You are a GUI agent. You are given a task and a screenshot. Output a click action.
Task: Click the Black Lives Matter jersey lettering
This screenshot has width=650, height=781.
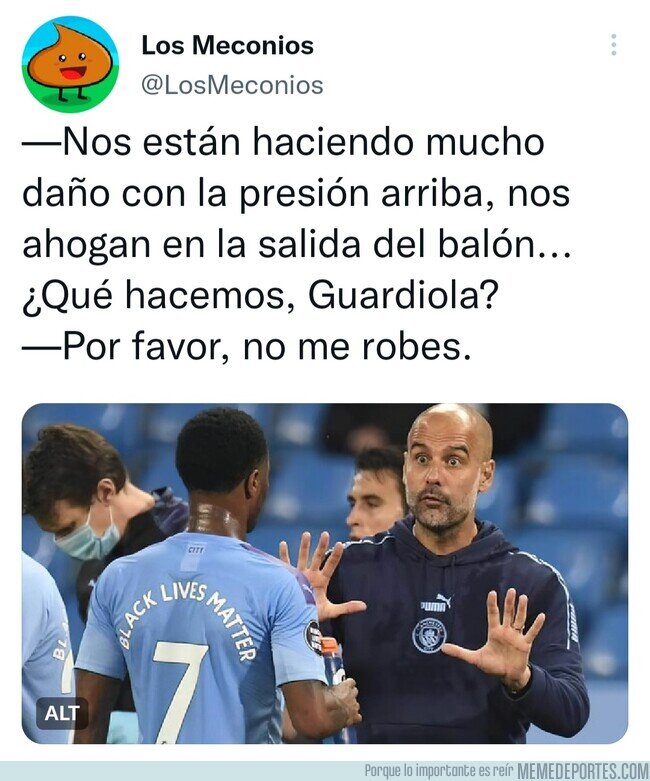[187, 615]
